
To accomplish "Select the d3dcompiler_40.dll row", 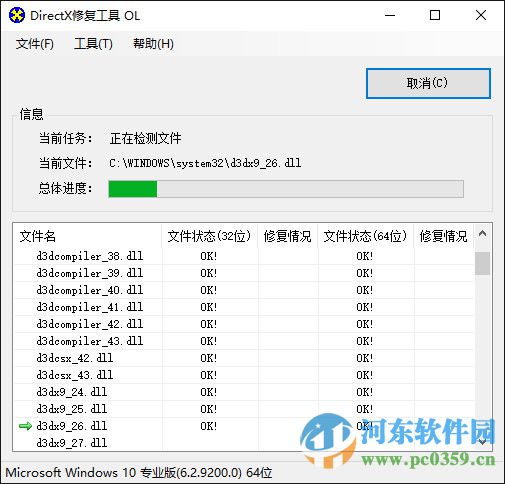I will tap(243, 290).
